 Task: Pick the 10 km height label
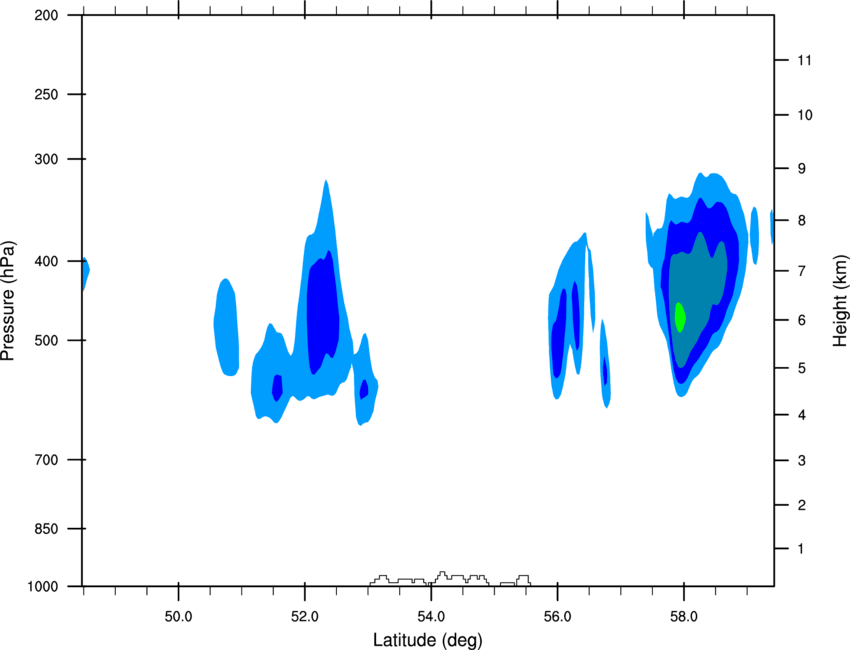point(805,115)
